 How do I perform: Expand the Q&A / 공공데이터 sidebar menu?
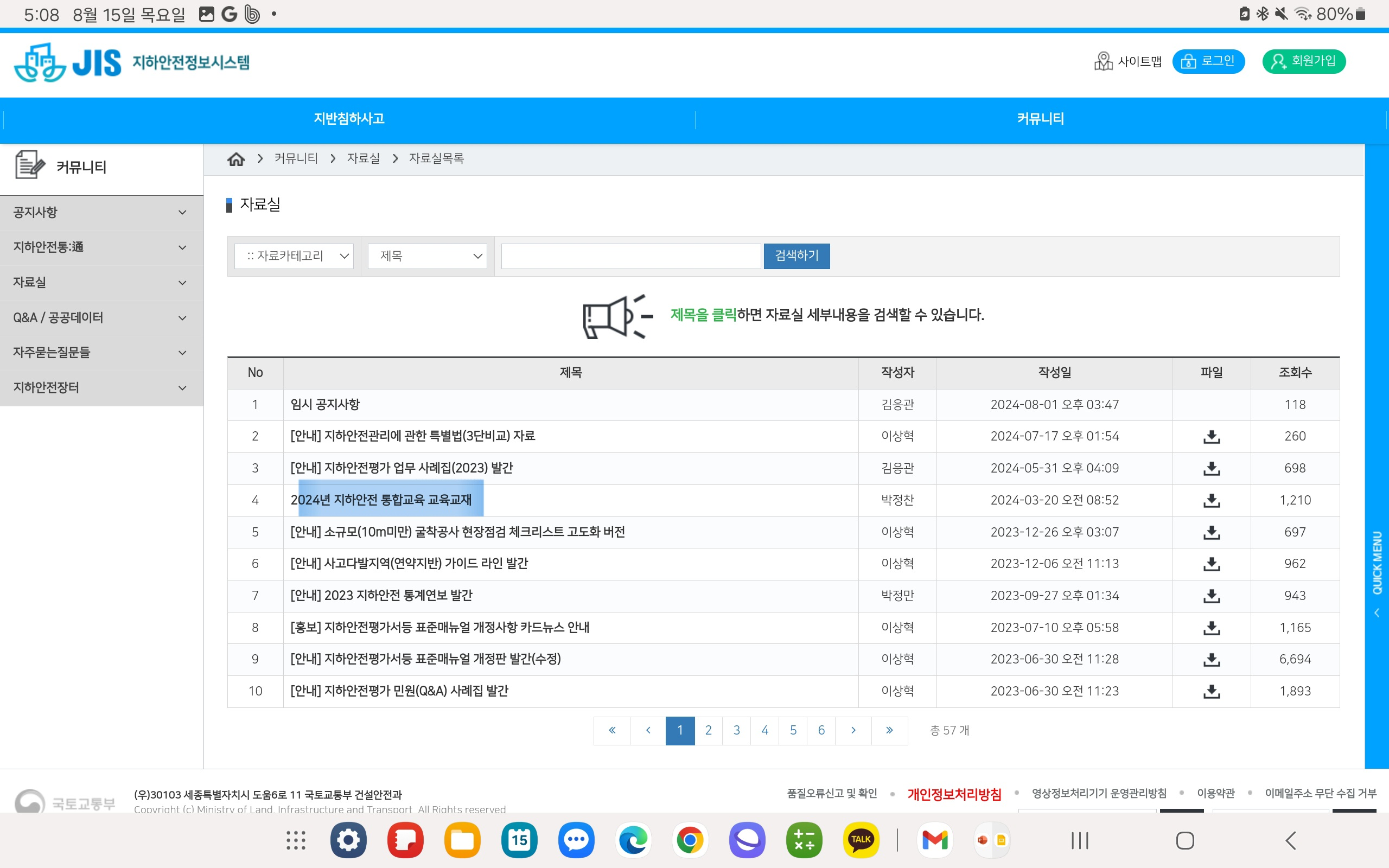tap(101, 317)
